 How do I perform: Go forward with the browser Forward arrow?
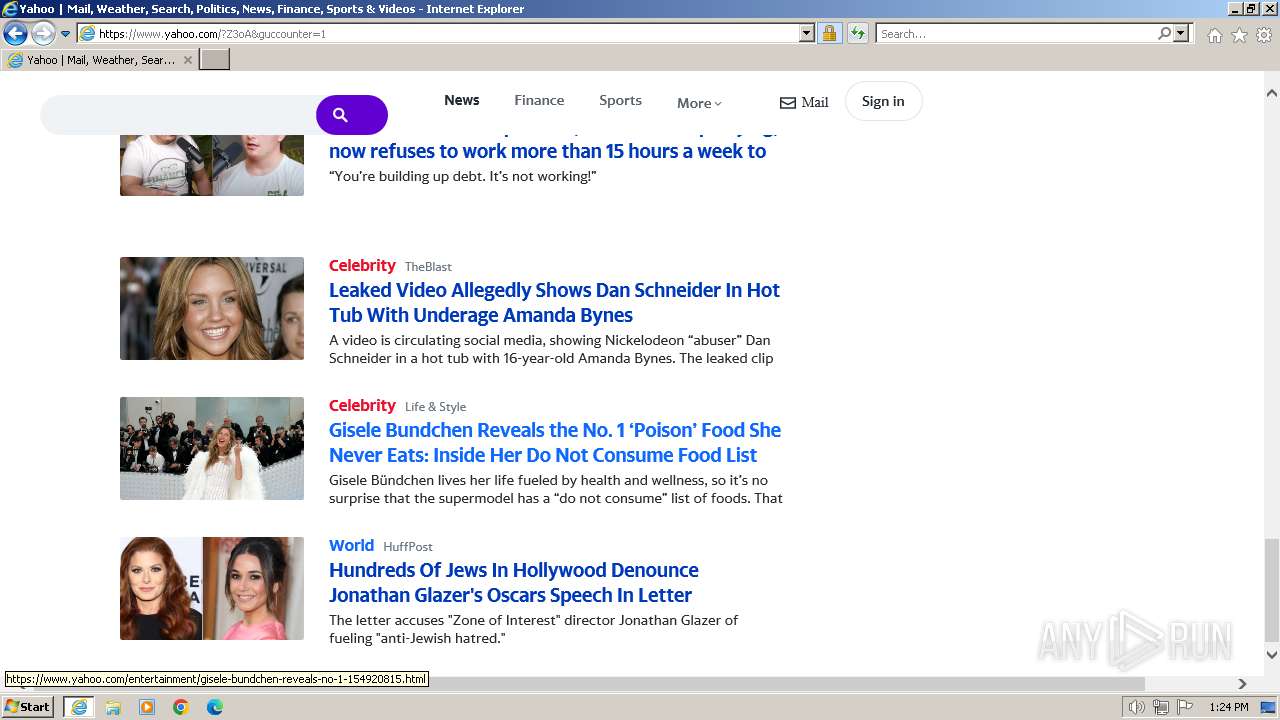tap(43, 34)
